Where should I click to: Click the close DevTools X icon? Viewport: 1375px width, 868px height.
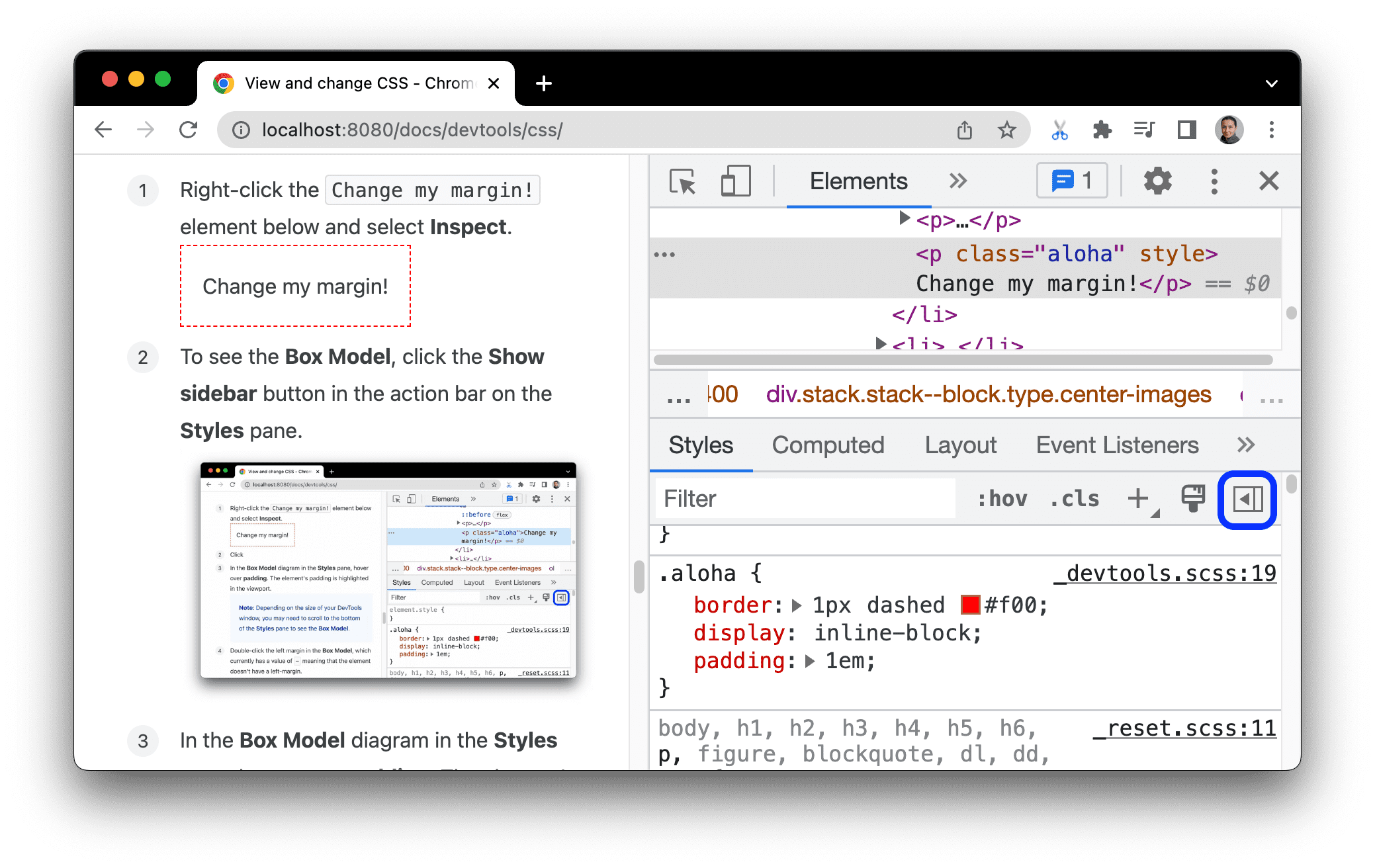point(1268,182)
